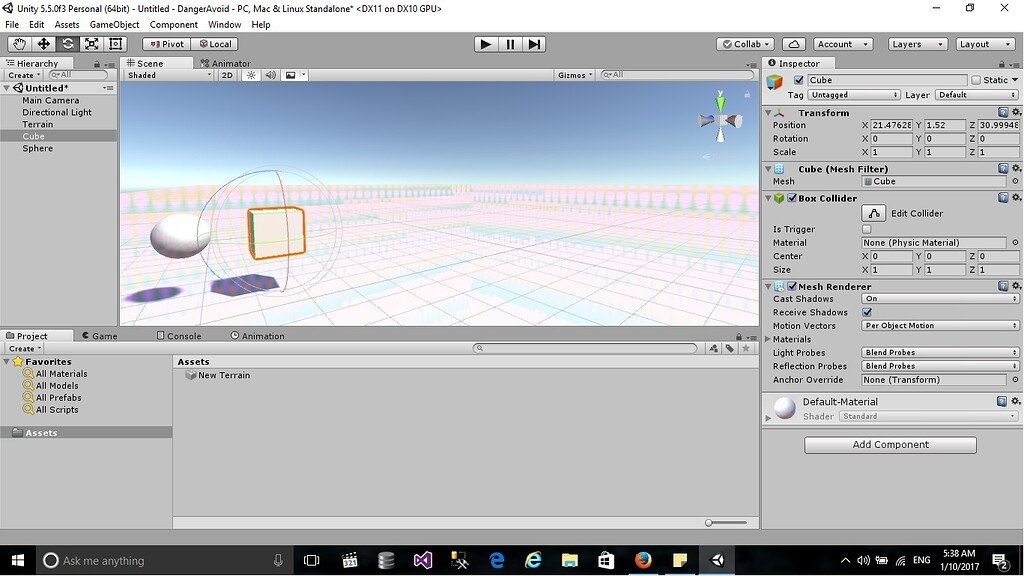The height and width of the screenshot is (576, 1024).
Task: Disable Receive Shadows on the Mesh Renderer
Action: tap(866, 312)
